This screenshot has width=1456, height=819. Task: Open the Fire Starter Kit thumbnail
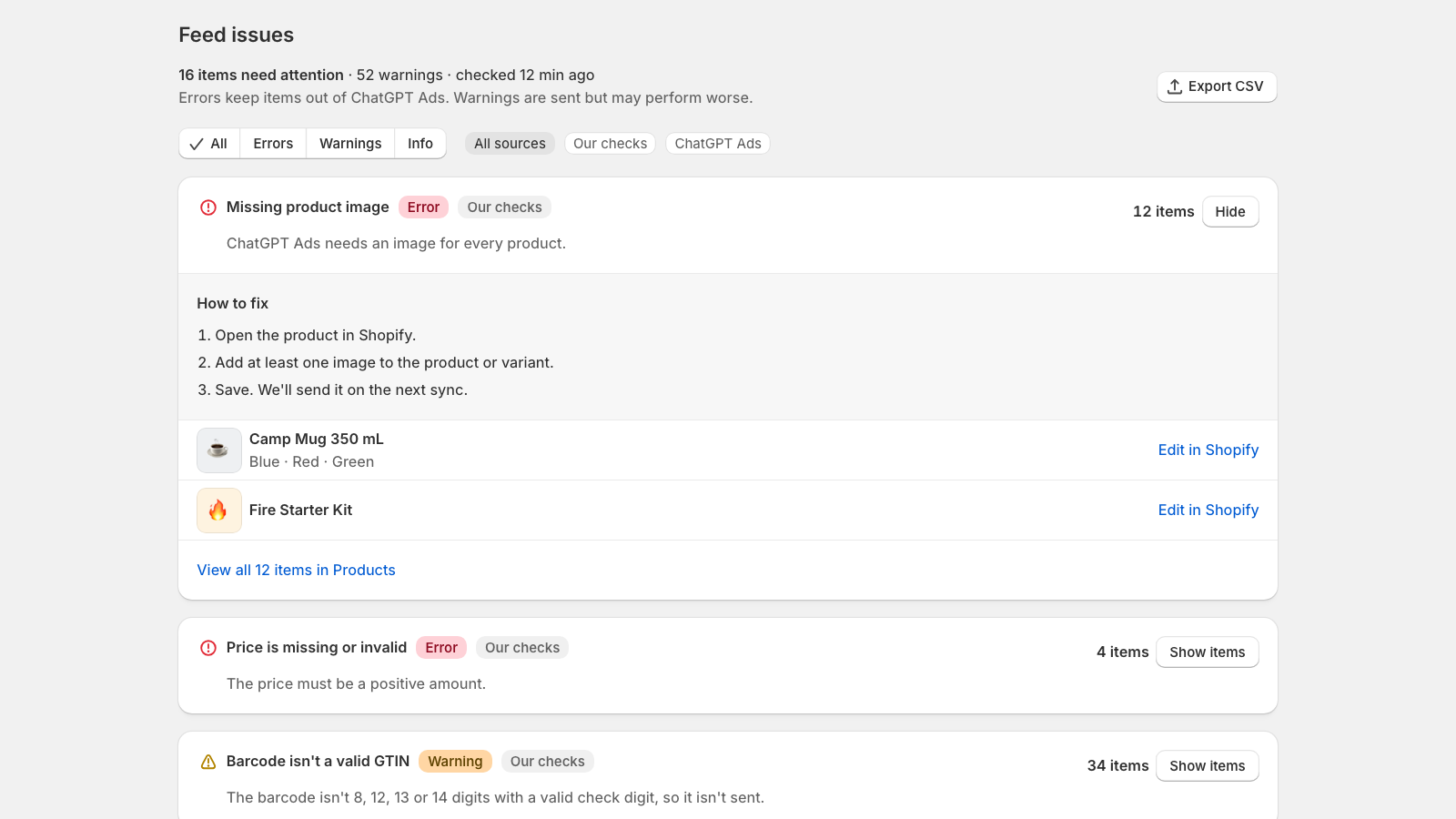(x=219, y=511)
